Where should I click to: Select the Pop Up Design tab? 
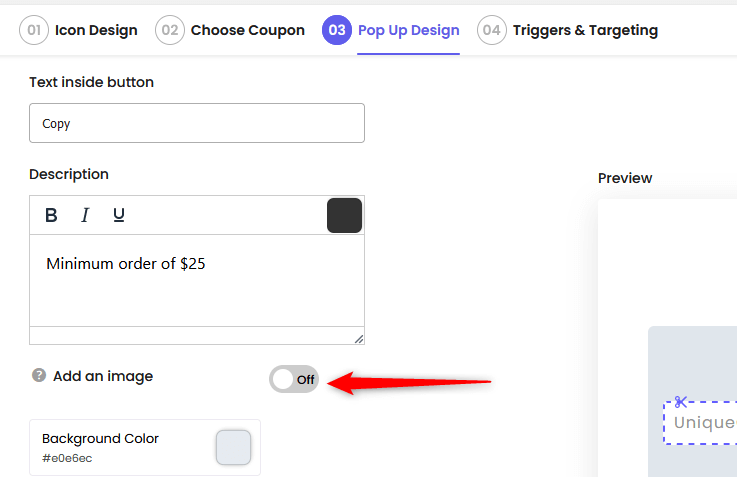[x=408, y=30]
